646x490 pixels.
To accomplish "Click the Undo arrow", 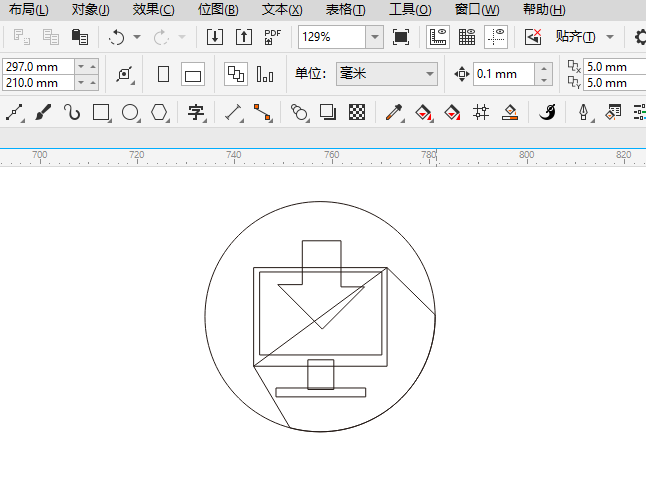I will click(x=117, y=37).
